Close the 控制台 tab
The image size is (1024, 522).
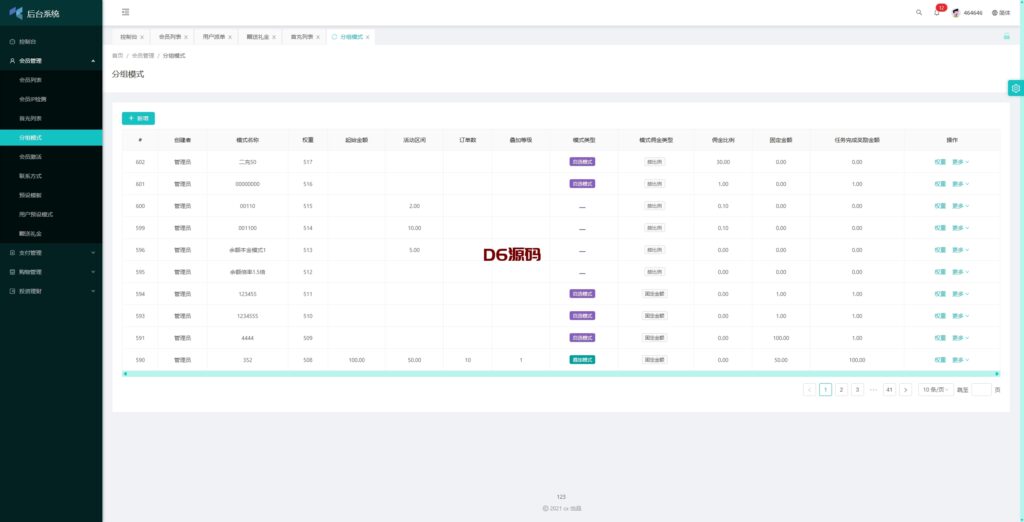point(142,37)
